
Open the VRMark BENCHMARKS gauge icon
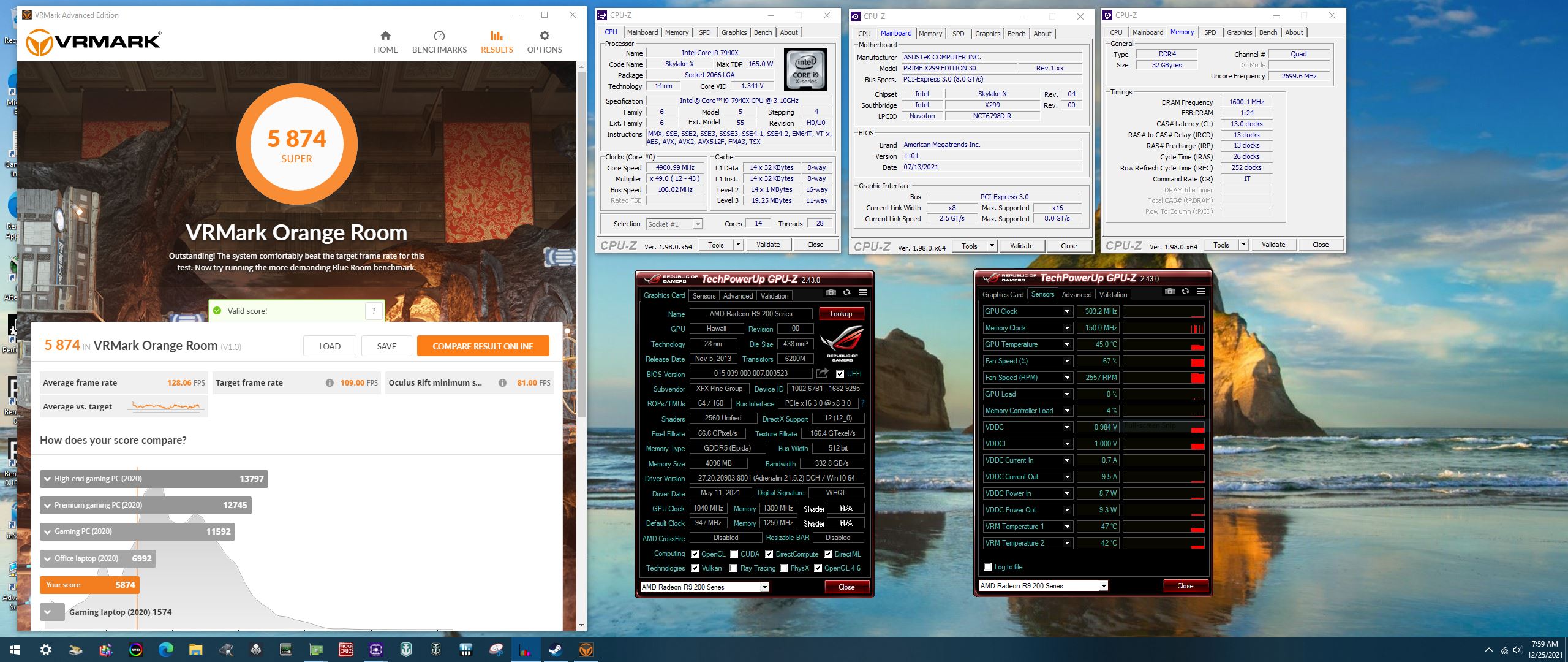pos(439,36)
